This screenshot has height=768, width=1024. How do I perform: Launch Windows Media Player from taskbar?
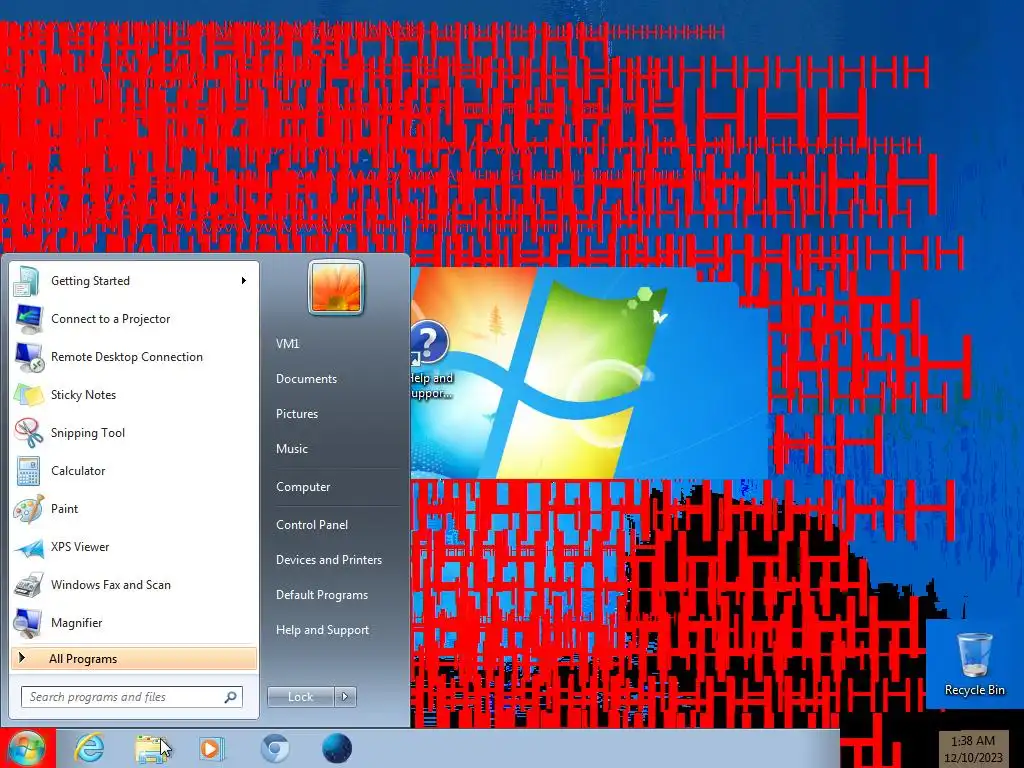point(211,748)
